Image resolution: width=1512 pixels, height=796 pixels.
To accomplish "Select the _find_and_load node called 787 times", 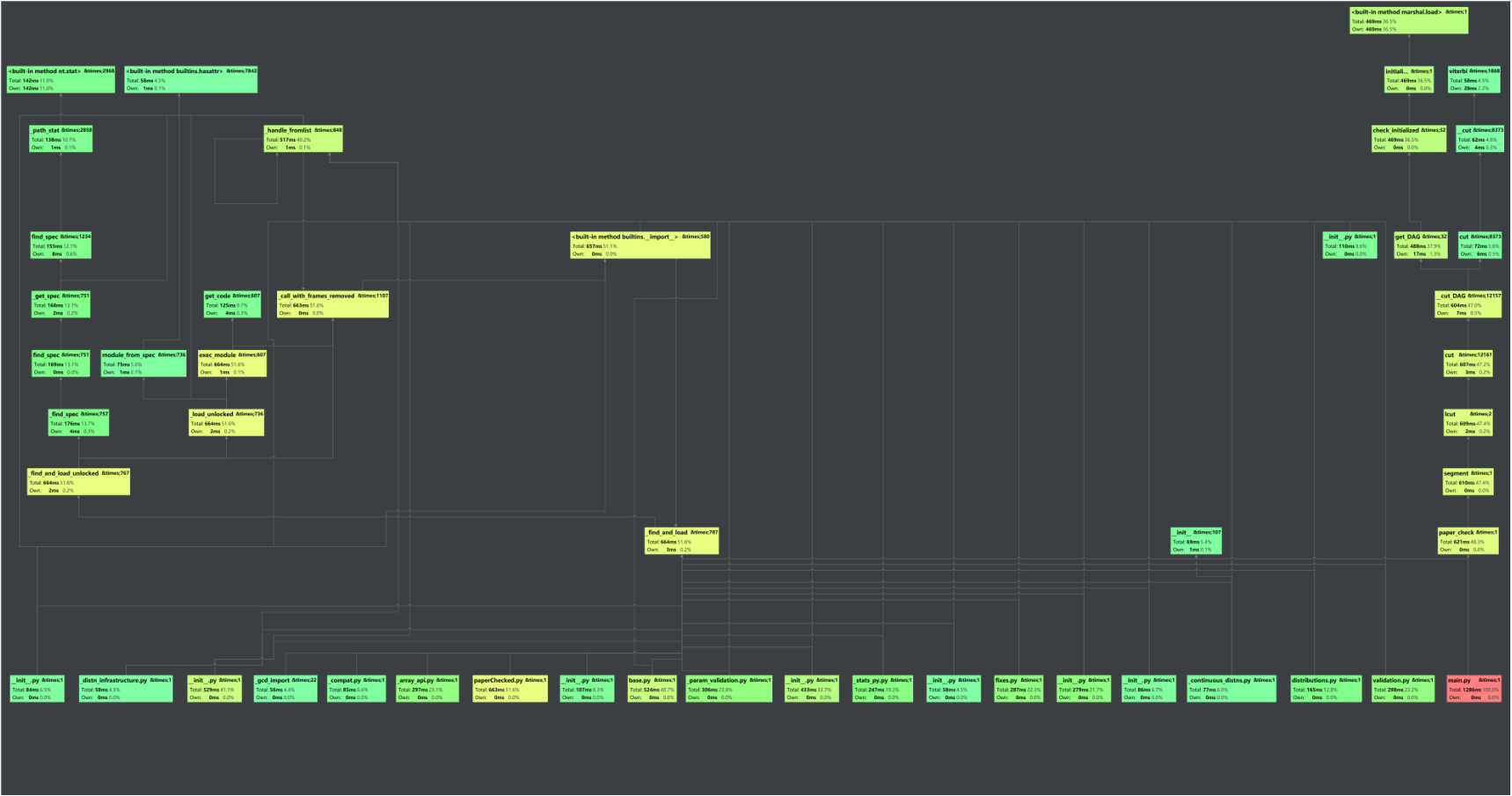I will pos(682,541).
